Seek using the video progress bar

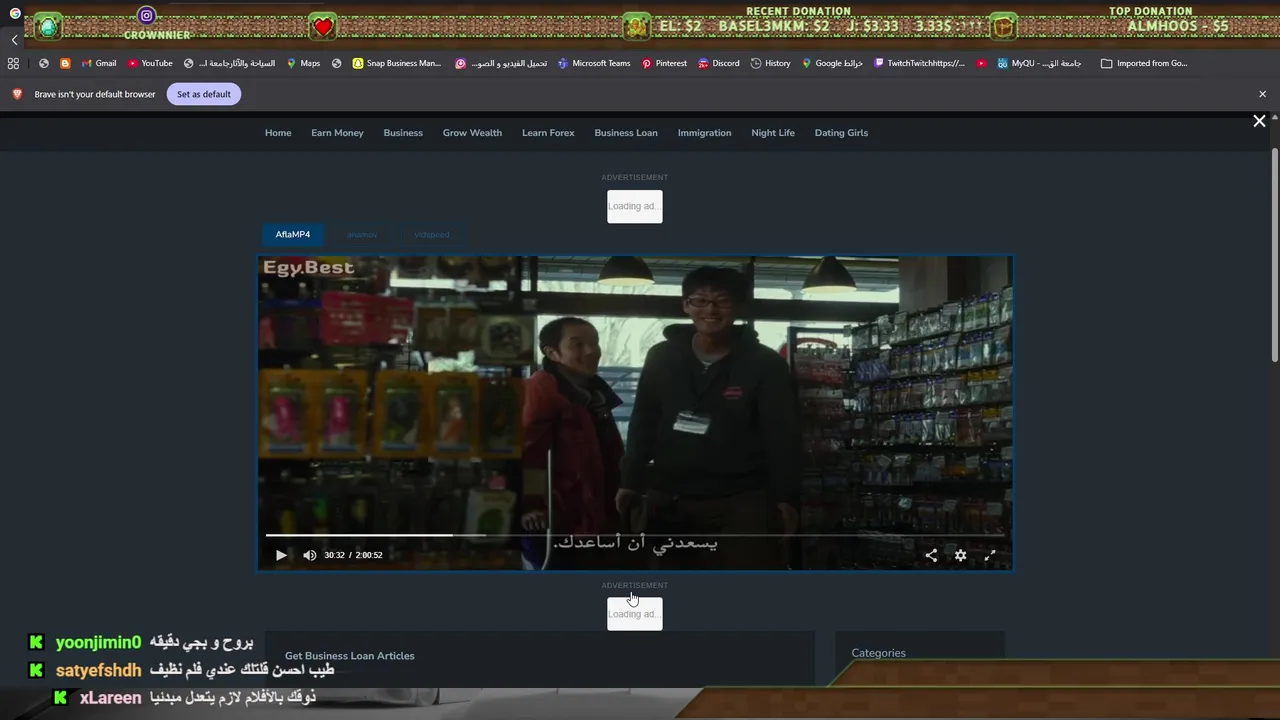point(635,535)
